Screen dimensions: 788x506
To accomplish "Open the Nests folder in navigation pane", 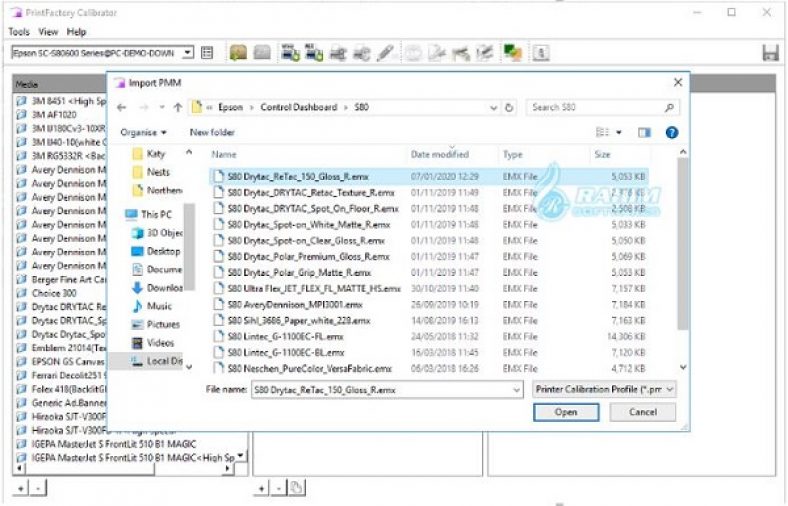I will click(151, 172).
